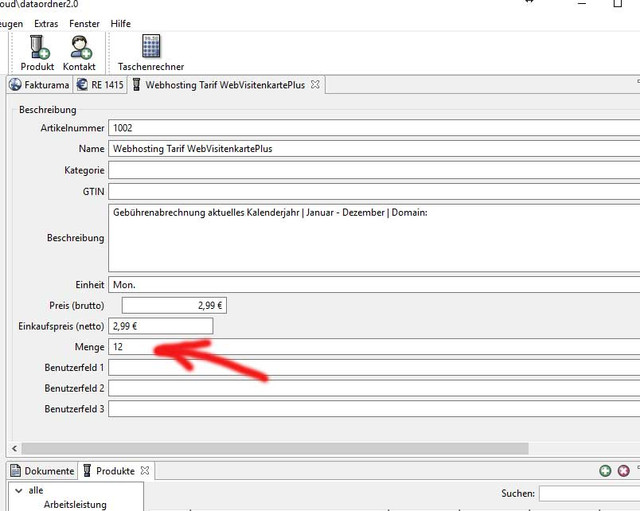
Task: Open the Extras menu
Action: pyautogui.click(x=46, y=24)
